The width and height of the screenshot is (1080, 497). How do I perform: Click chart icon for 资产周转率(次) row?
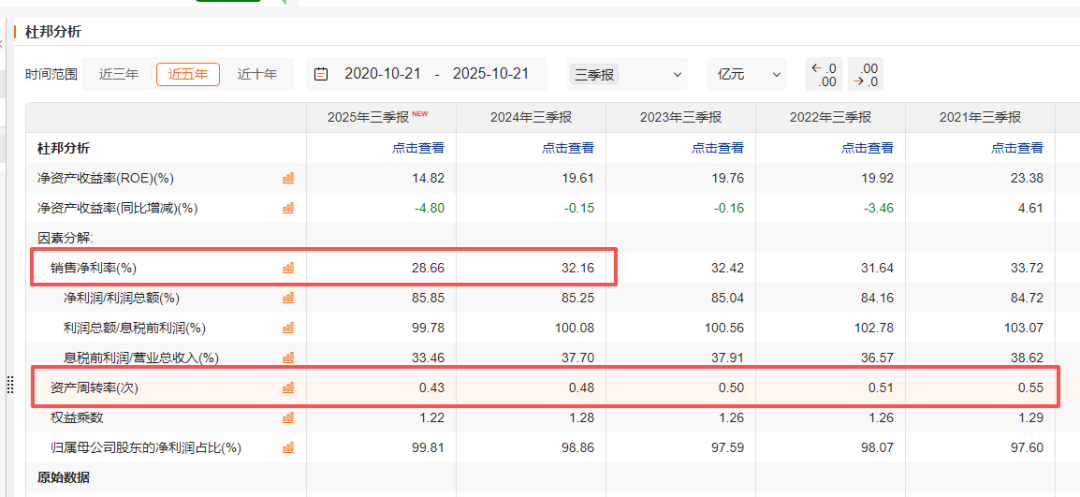point(288,387)
